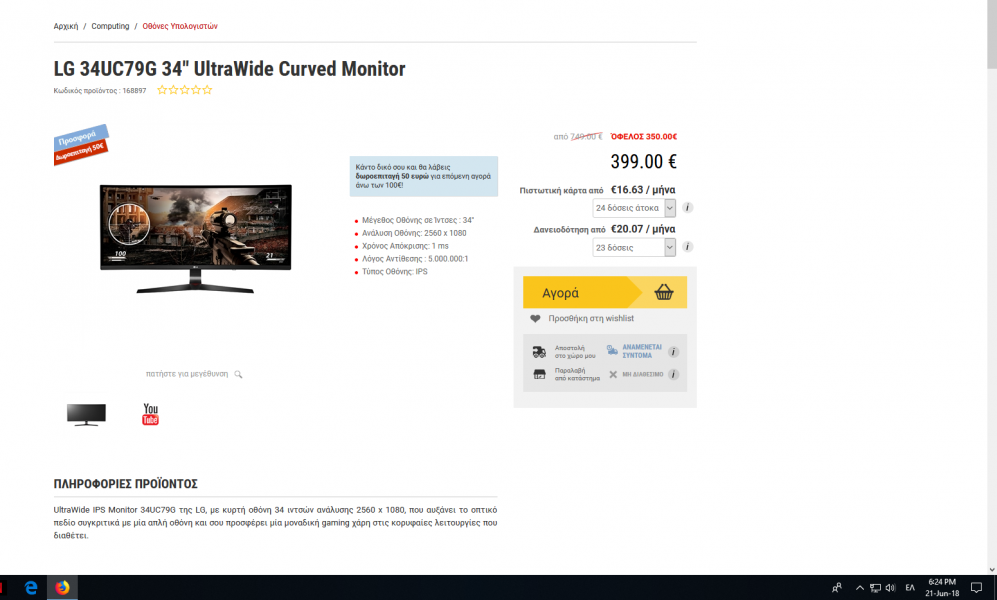Click the Χρόνος Απόκρισης: 1 ms spec
This screenshot has height=600, width=997.
click(405, 246)
